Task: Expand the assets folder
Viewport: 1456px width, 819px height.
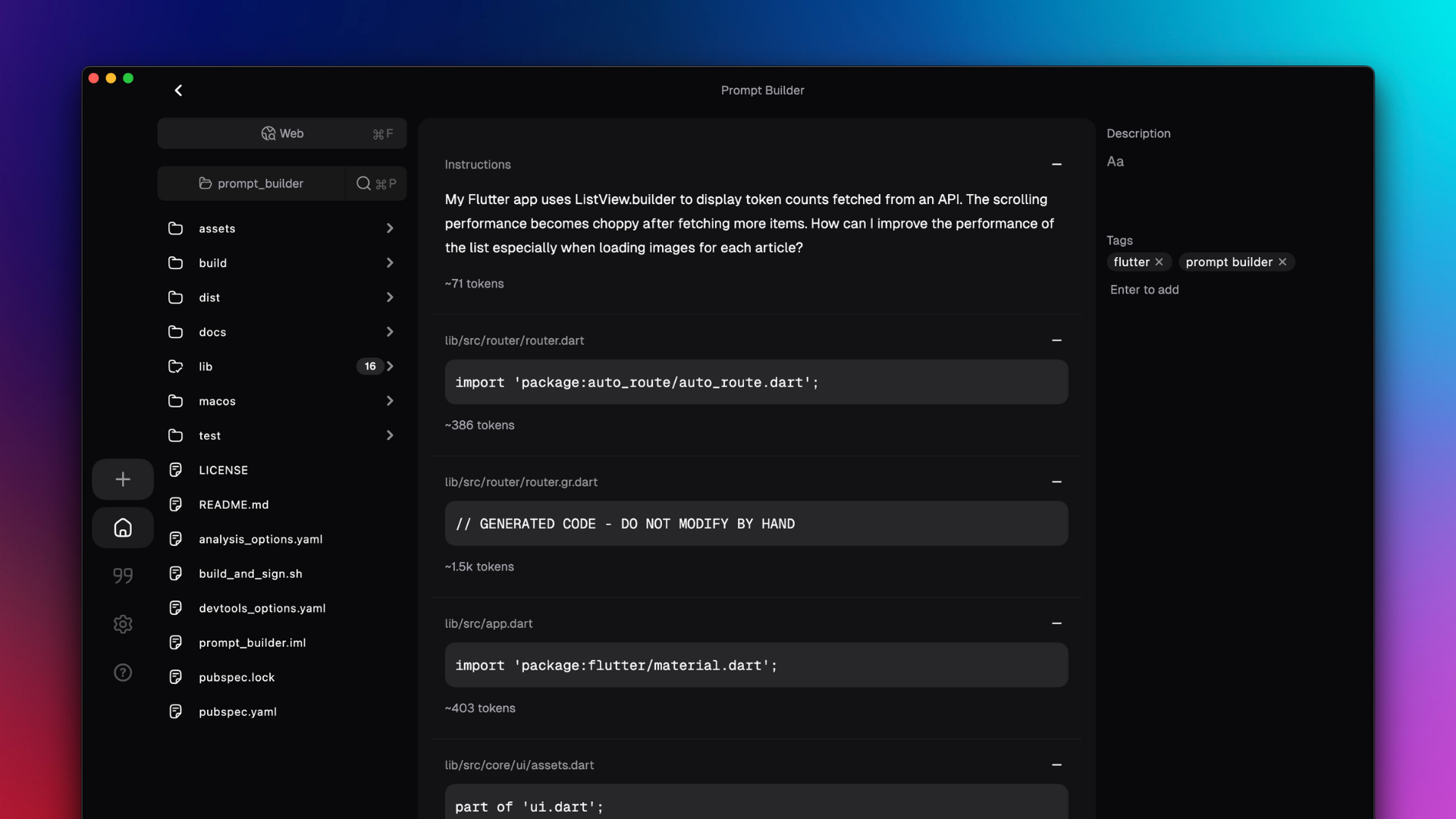Action: pyautogui.click(x=390, y=228)
